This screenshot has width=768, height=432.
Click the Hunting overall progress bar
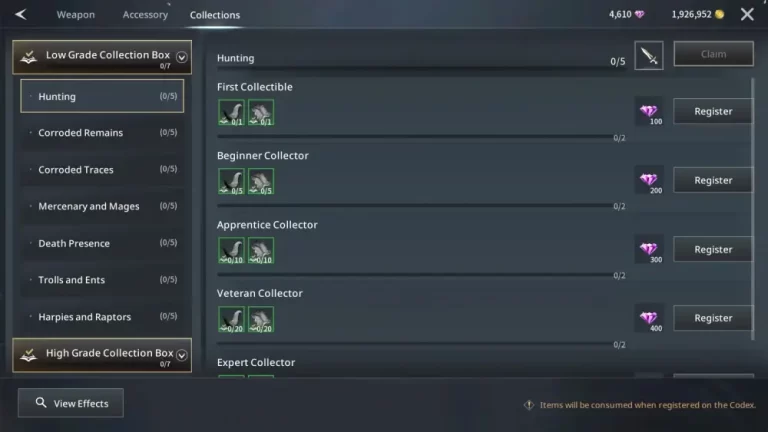tap(421, 69)
